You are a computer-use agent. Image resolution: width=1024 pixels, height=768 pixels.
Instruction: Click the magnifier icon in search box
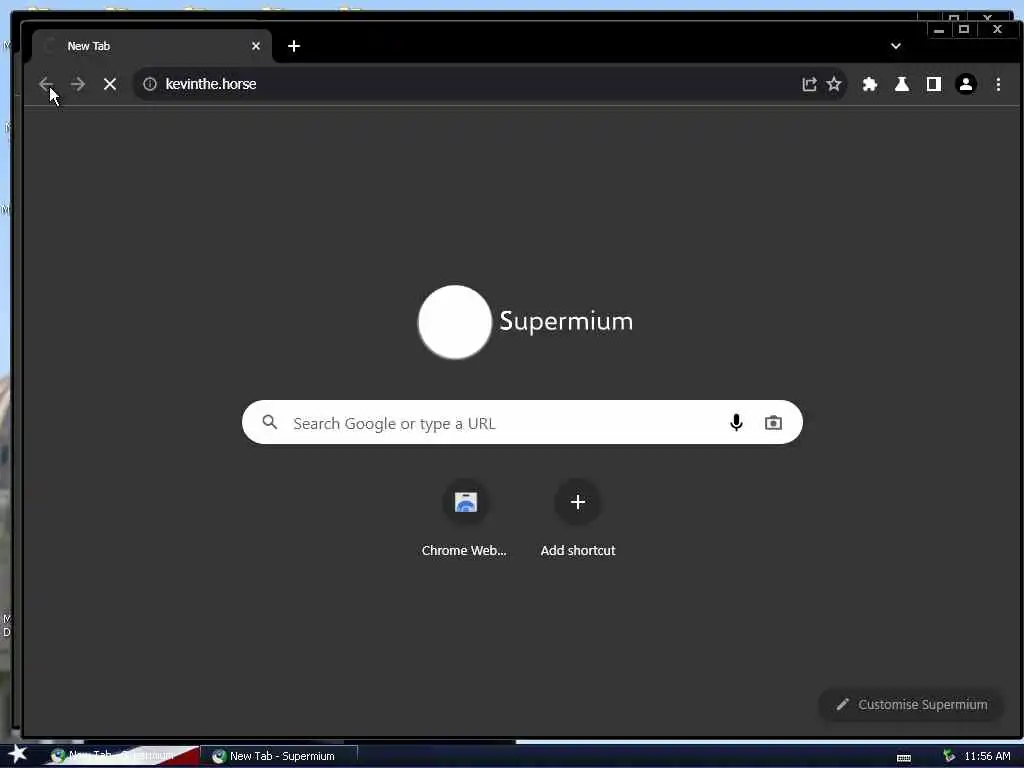270,422
